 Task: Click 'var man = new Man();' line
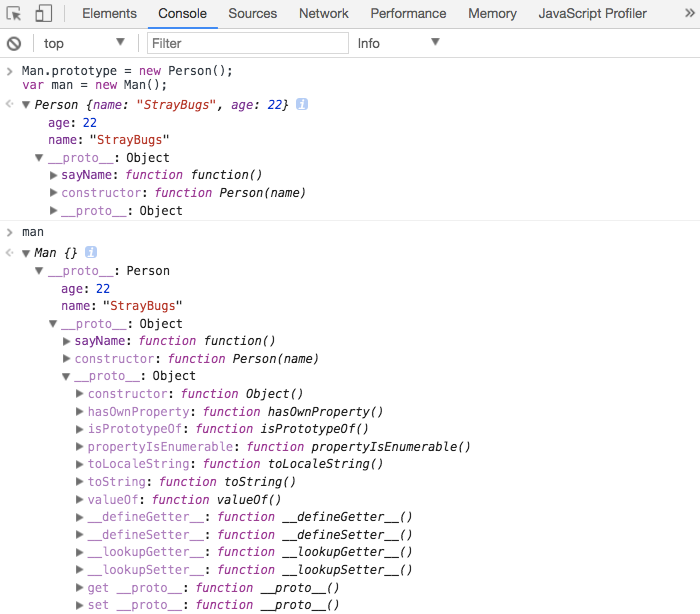(x=94, y=85)
